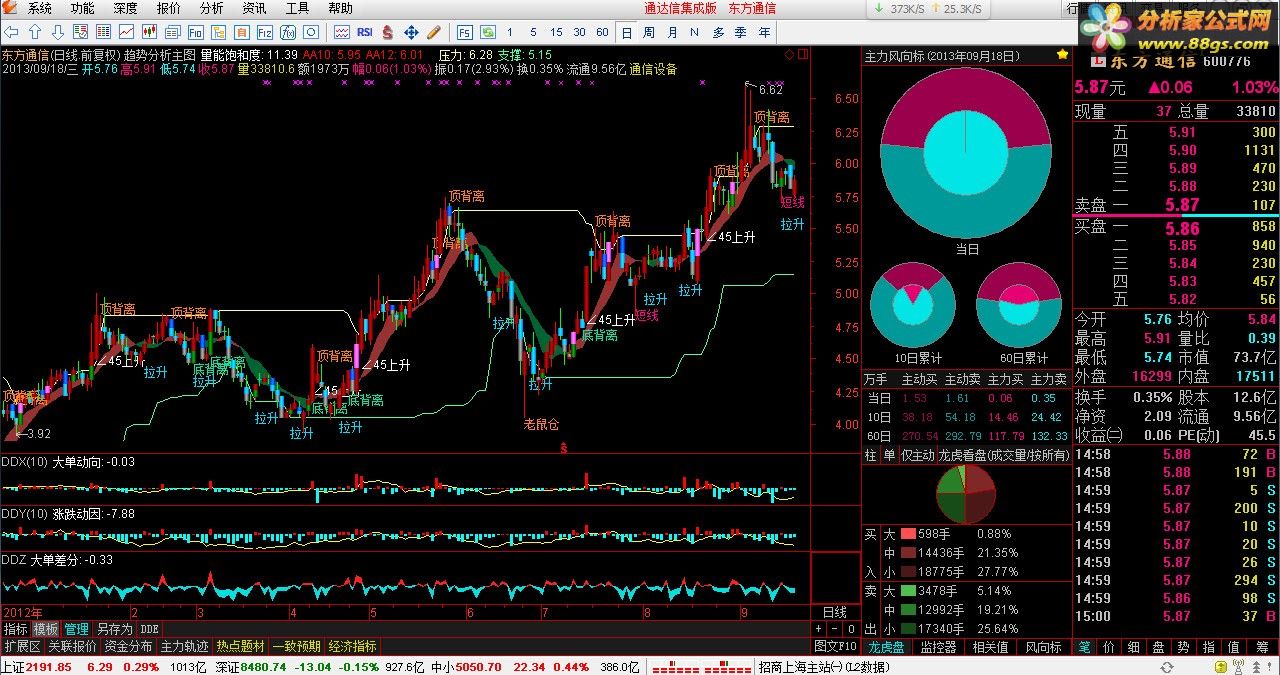
Task: Open the 主力轨迹 bottom tab
Action: (x=185, y=647)
